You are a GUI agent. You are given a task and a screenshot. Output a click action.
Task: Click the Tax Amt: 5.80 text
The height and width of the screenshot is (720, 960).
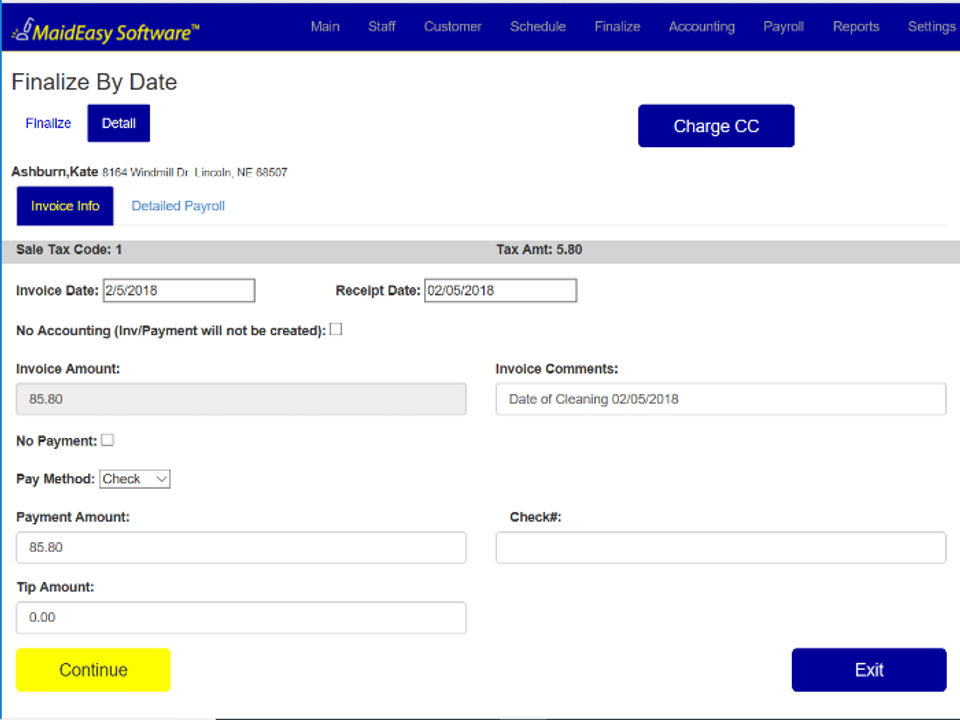539,249
